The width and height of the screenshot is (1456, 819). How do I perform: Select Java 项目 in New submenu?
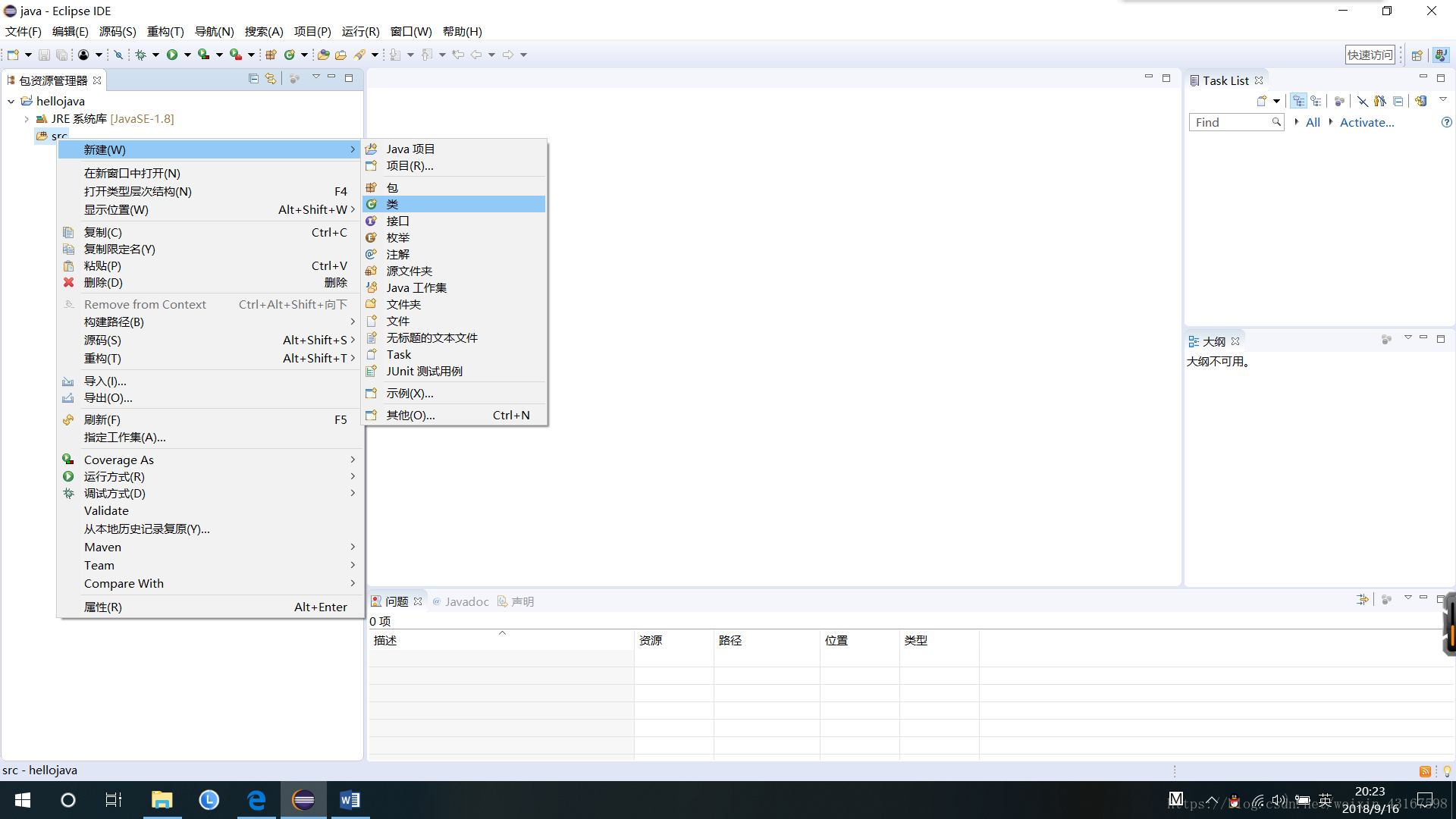454,149
